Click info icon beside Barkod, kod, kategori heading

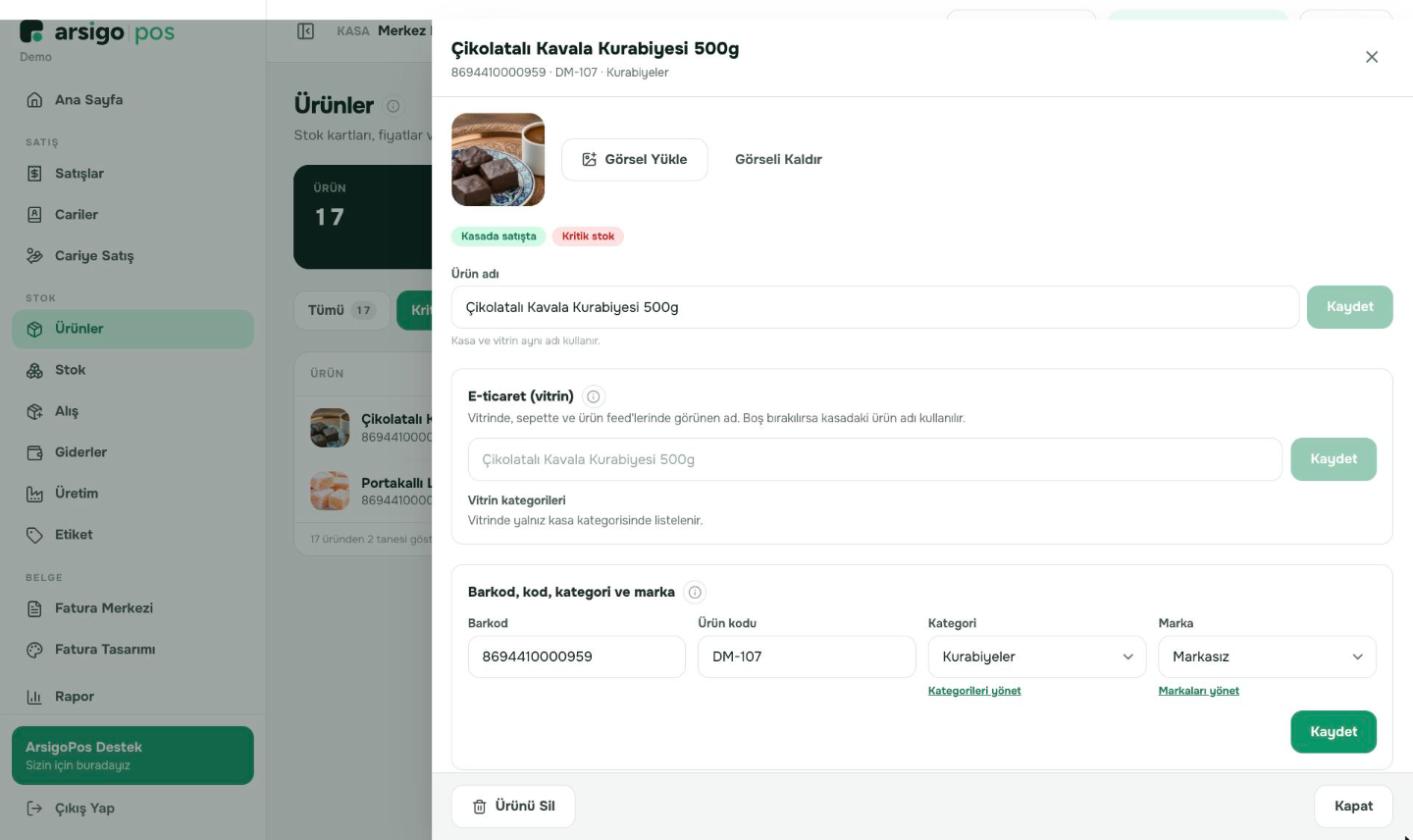click(695, 592)
